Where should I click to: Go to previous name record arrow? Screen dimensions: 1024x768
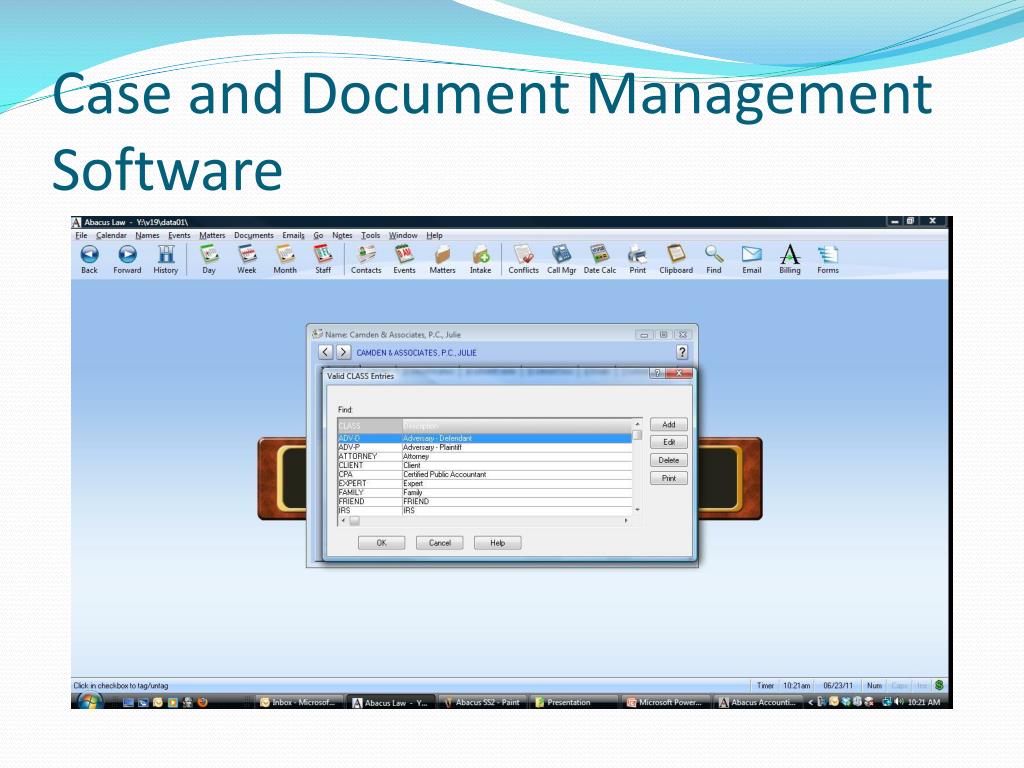(325, 352)
